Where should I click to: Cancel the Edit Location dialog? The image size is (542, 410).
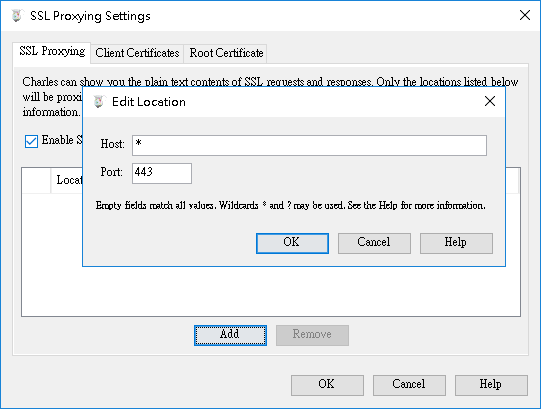click(x=374, y=243)
